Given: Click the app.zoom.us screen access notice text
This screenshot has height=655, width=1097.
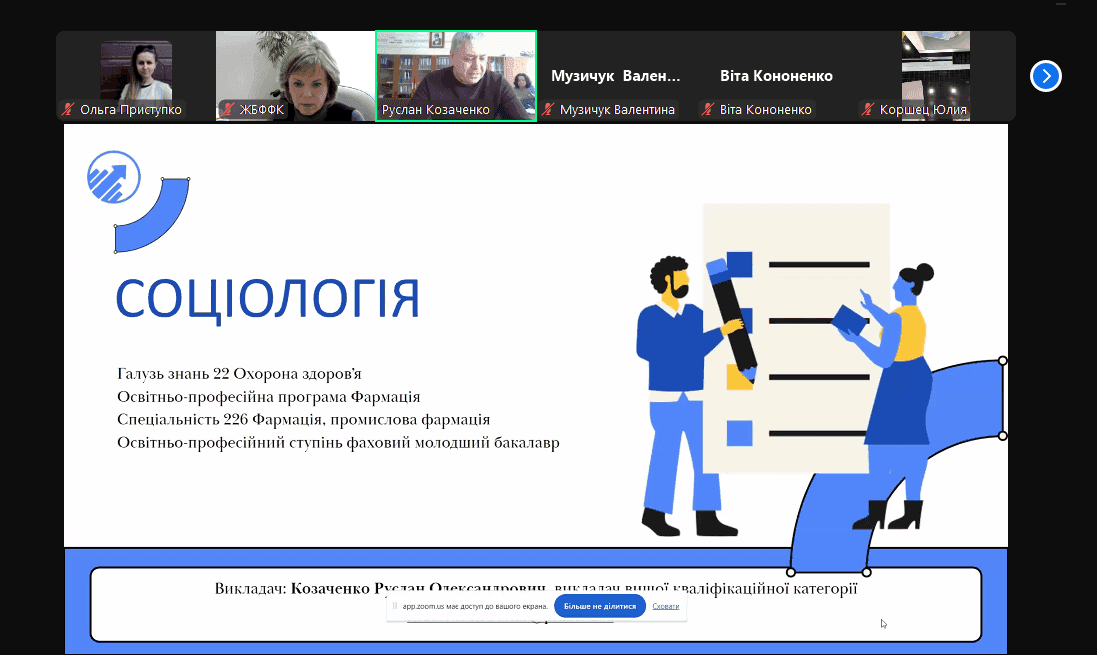Looking at the screenshot, I should click(475, 606).
